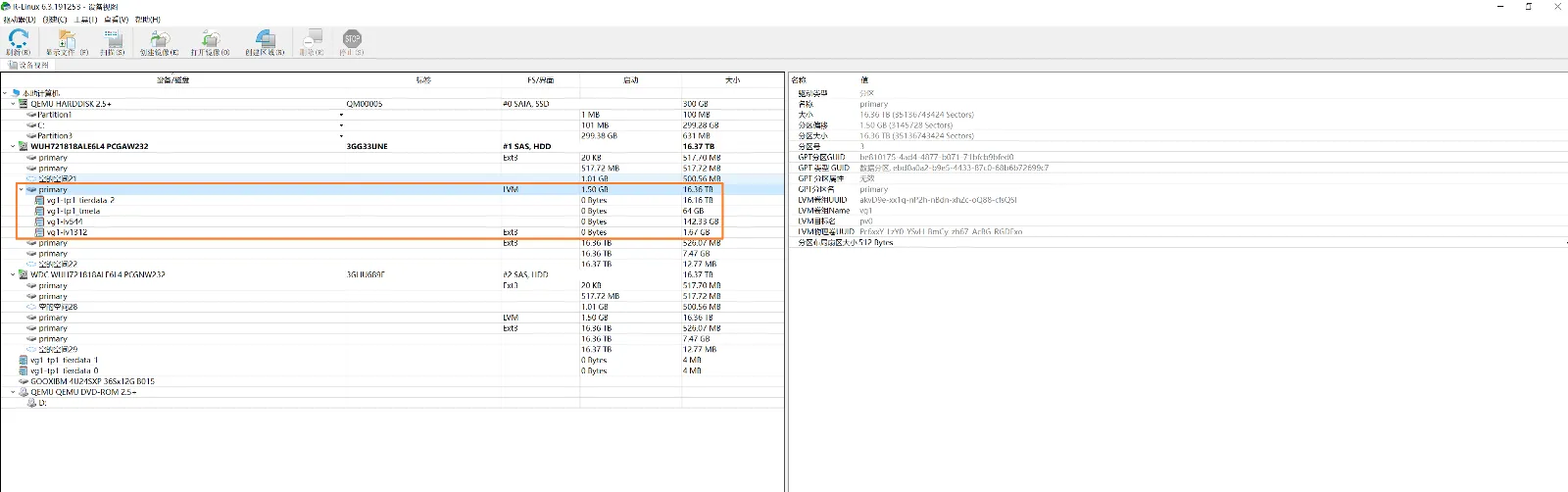Open the Tools (工具) menu

[x=85, y=20]
